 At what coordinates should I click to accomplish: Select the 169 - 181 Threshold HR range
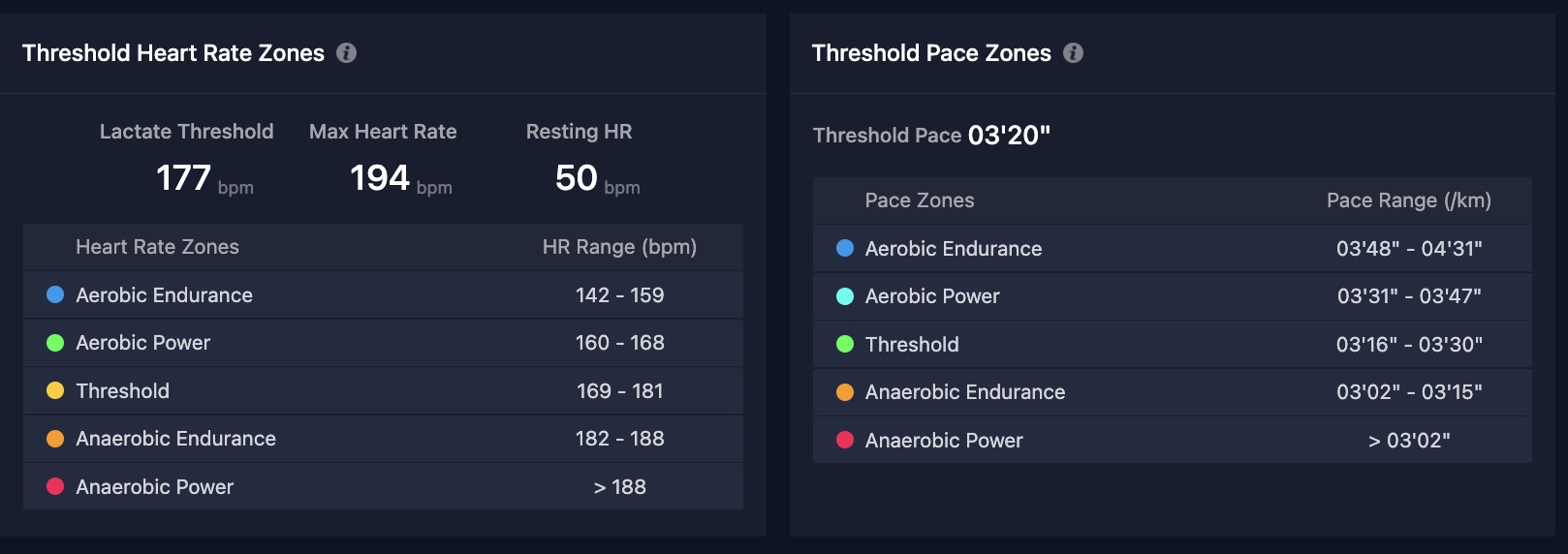click(620, 391)
